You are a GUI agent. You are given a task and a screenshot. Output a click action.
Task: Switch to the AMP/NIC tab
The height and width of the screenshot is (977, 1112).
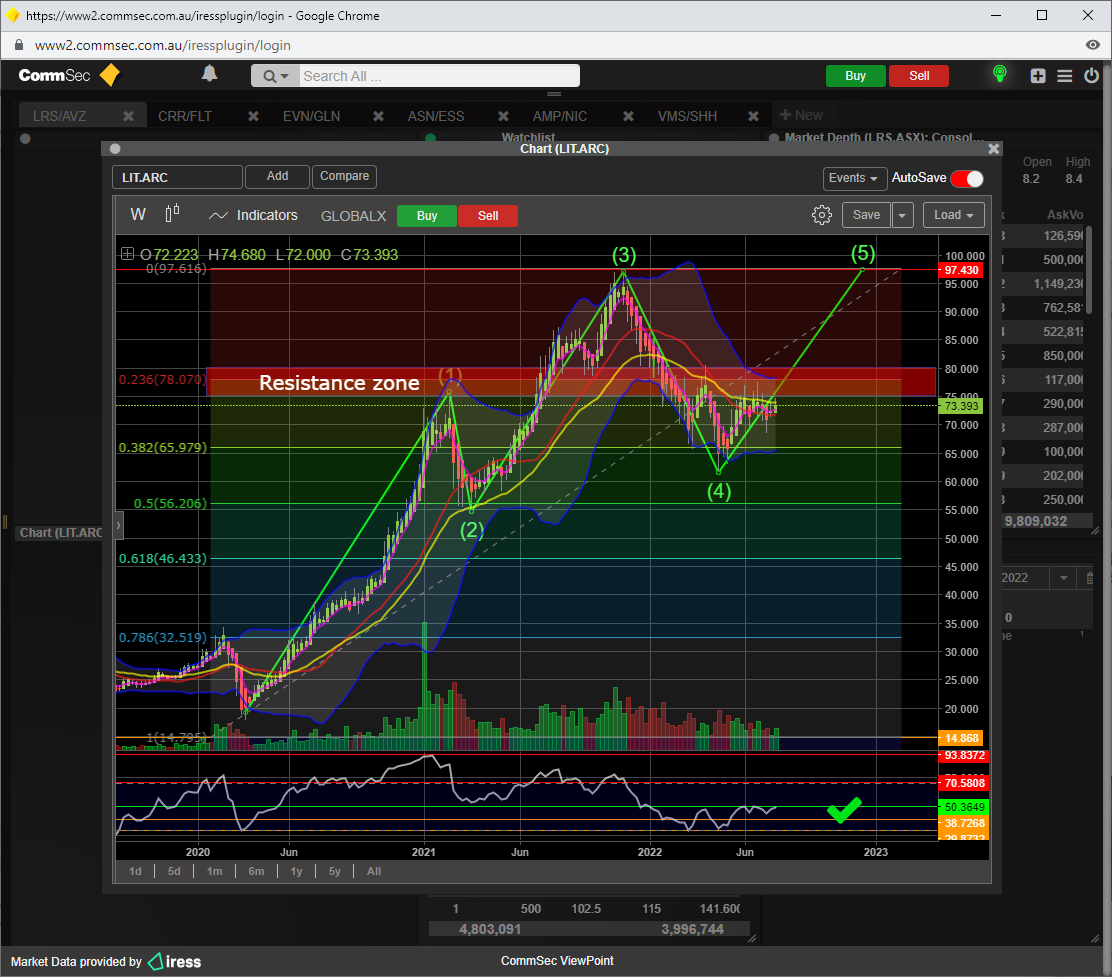point(560,116)
